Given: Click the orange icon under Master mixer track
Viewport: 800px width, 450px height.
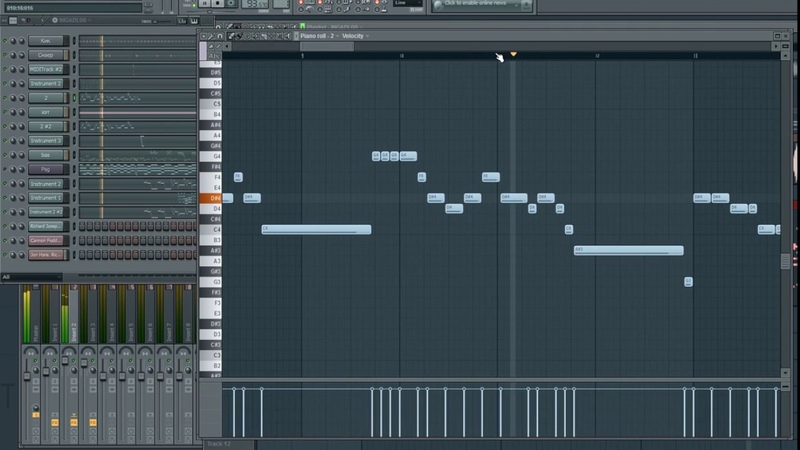Looking at the screenshot, I should (36, 415).
